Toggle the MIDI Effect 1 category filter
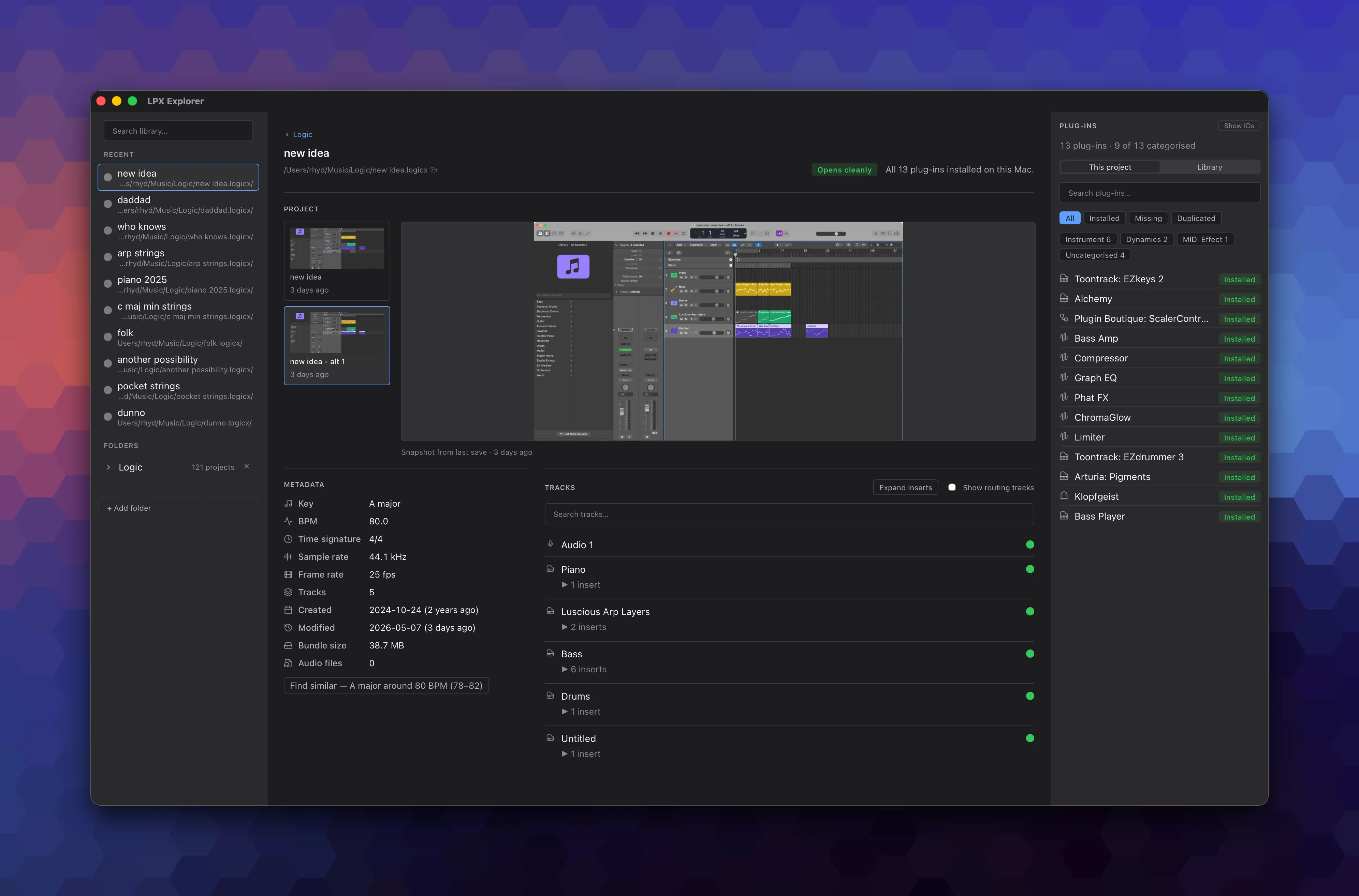Screen dimensions: 1359x896 pos(1205,239)
